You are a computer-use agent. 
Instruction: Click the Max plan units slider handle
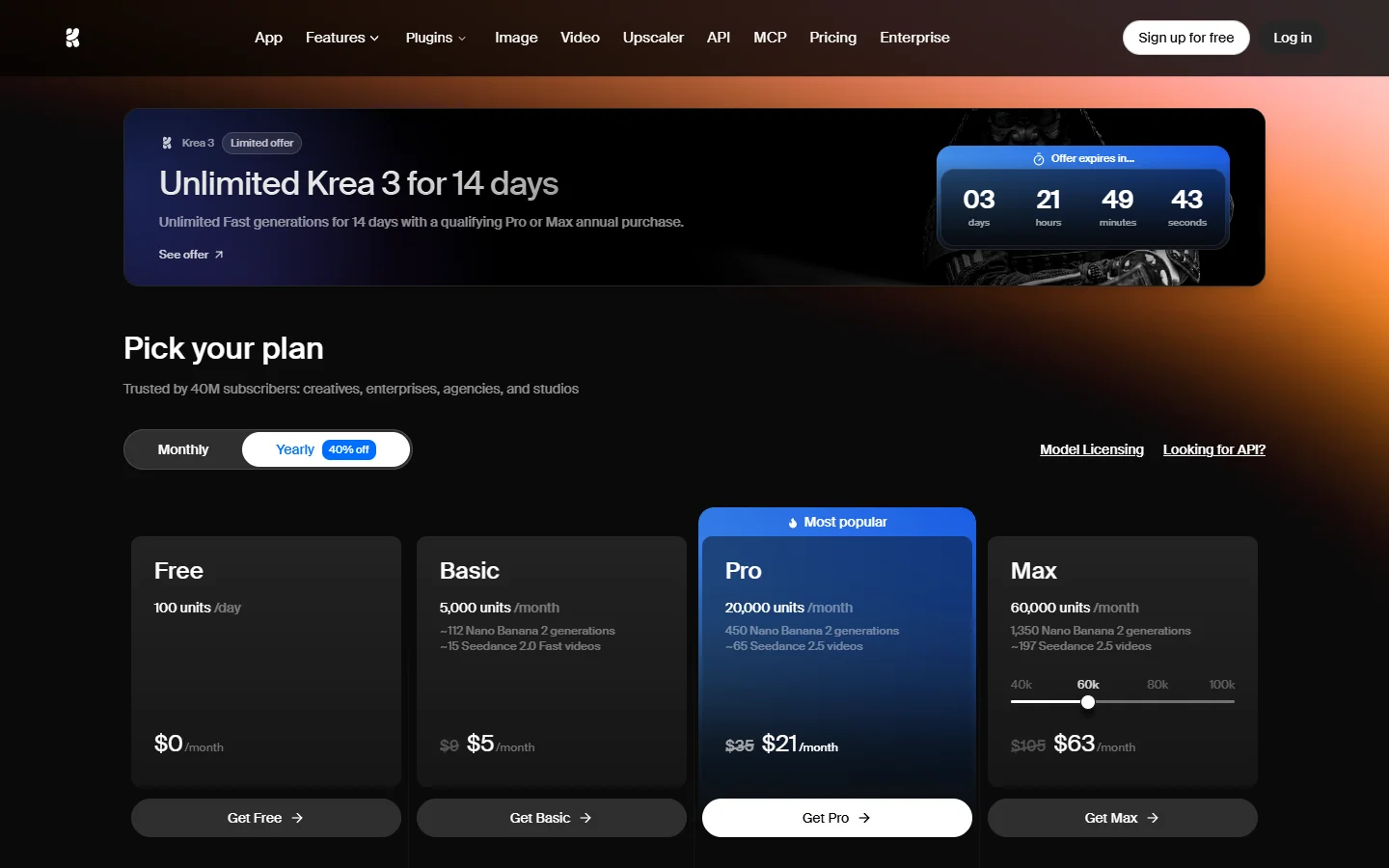[1088, 702]
